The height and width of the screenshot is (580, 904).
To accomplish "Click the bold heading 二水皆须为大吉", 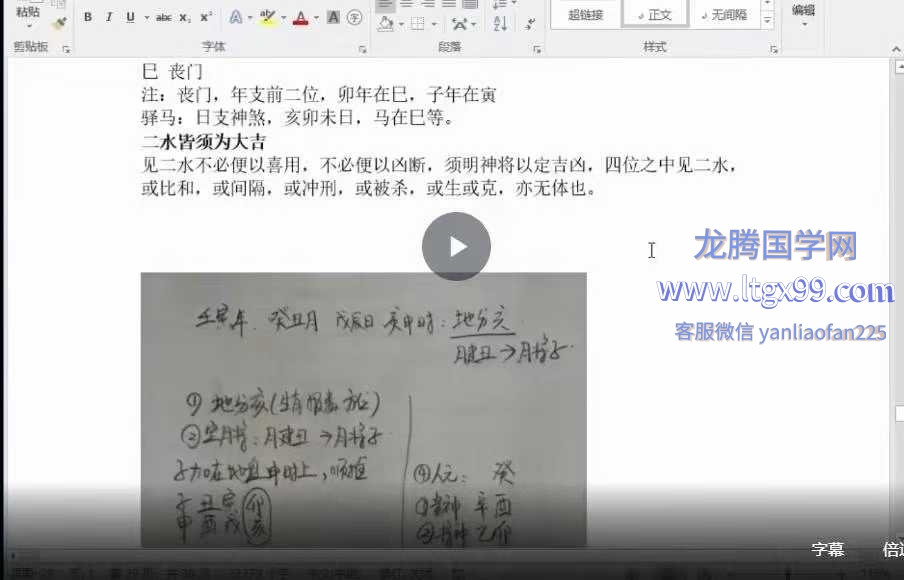I will coord(204,141).
